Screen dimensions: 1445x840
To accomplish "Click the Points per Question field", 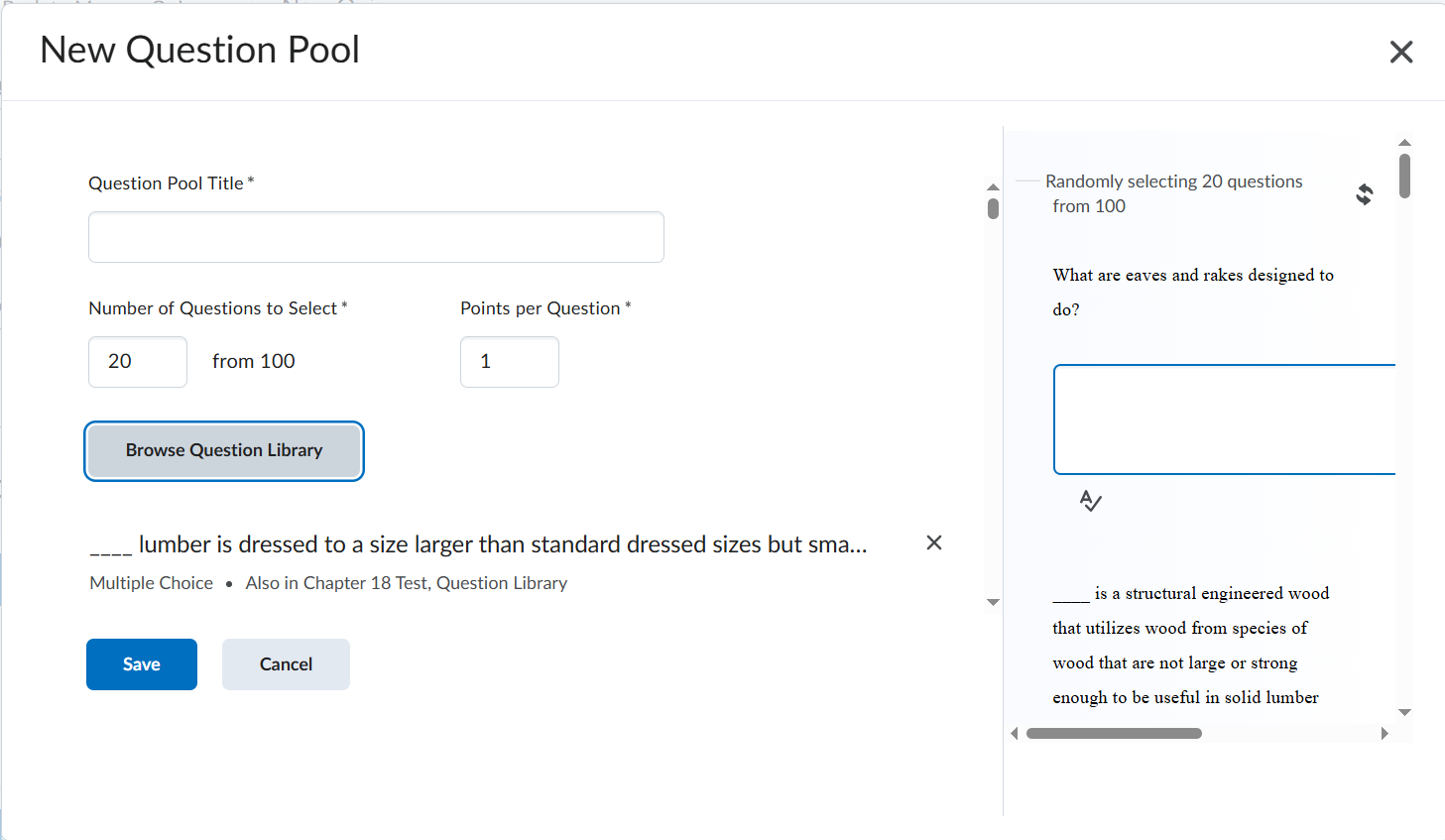I will coord(509,362).
